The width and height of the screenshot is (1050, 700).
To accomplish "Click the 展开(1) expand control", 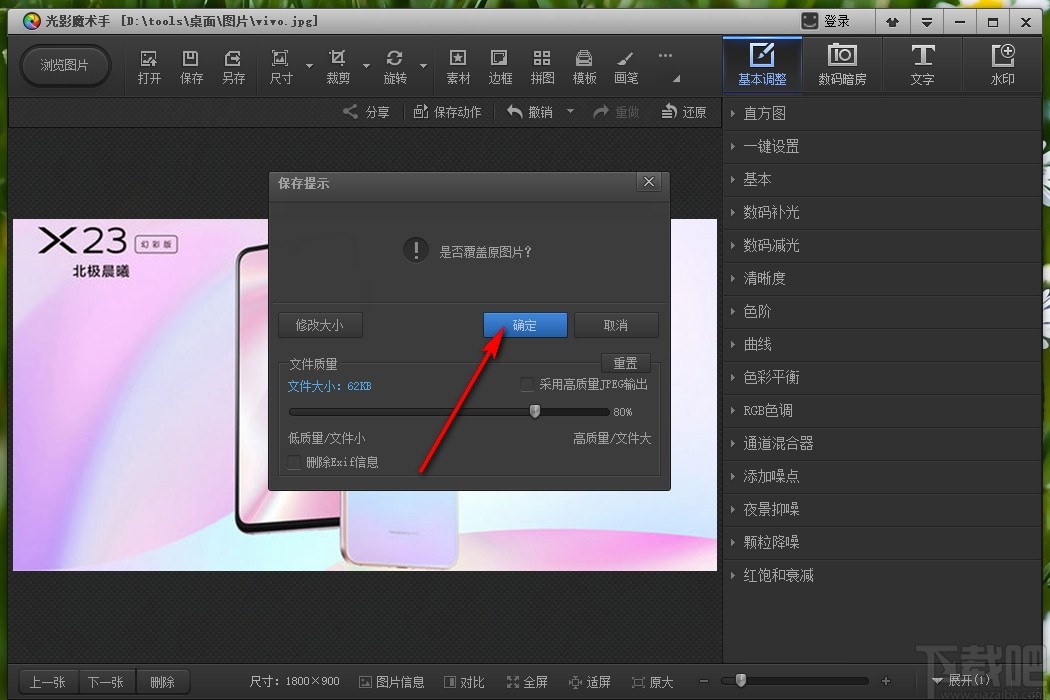I will 962,681.
